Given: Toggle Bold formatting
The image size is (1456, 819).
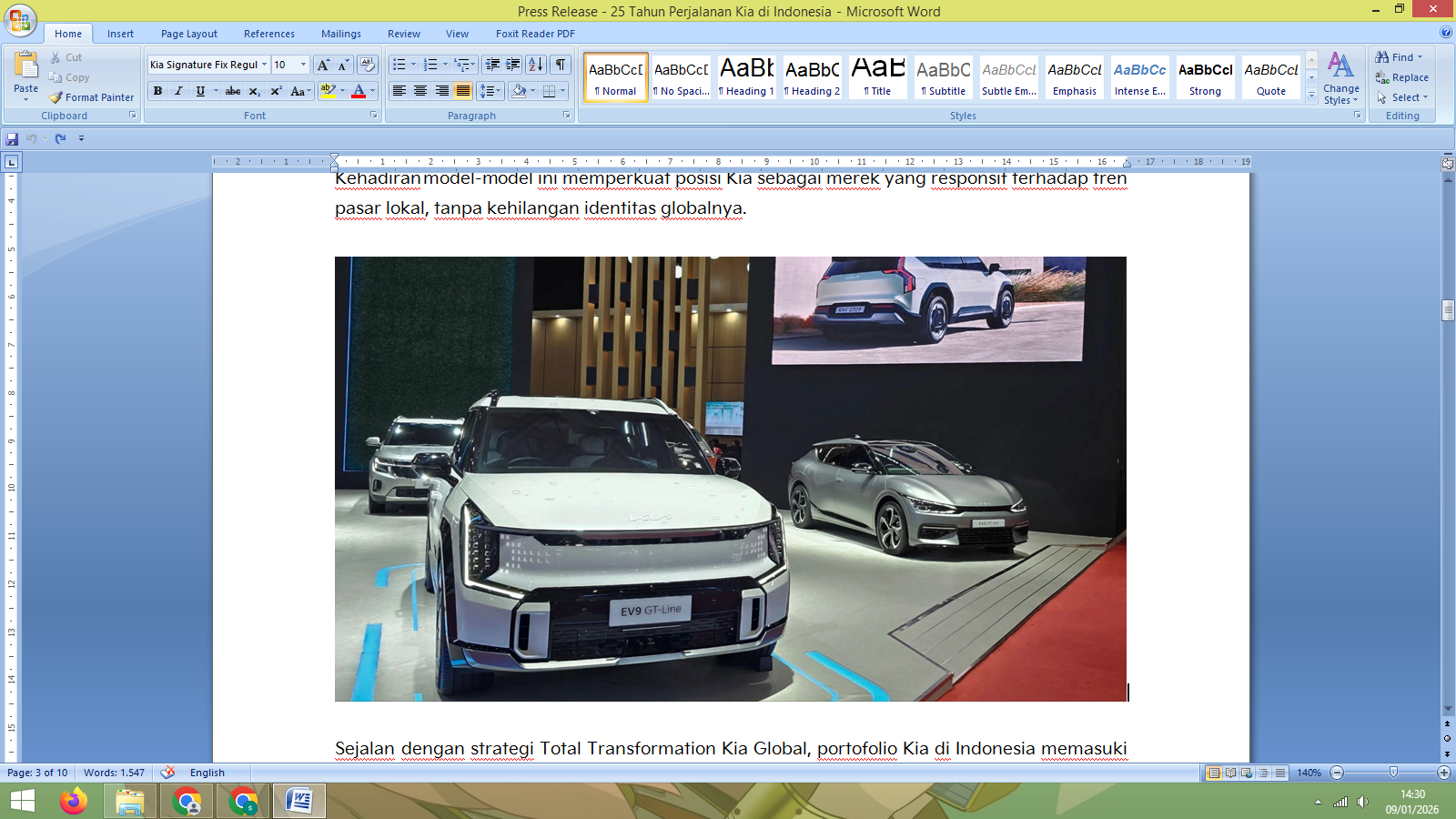Looking at the screenshot, I should pos(157,91).
